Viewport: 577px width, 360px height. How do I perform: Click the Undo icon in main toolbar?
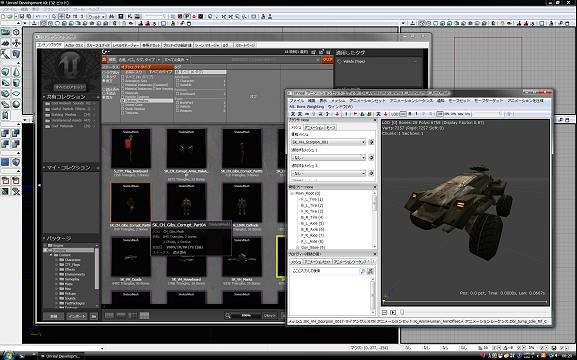(x=38, y=17)
